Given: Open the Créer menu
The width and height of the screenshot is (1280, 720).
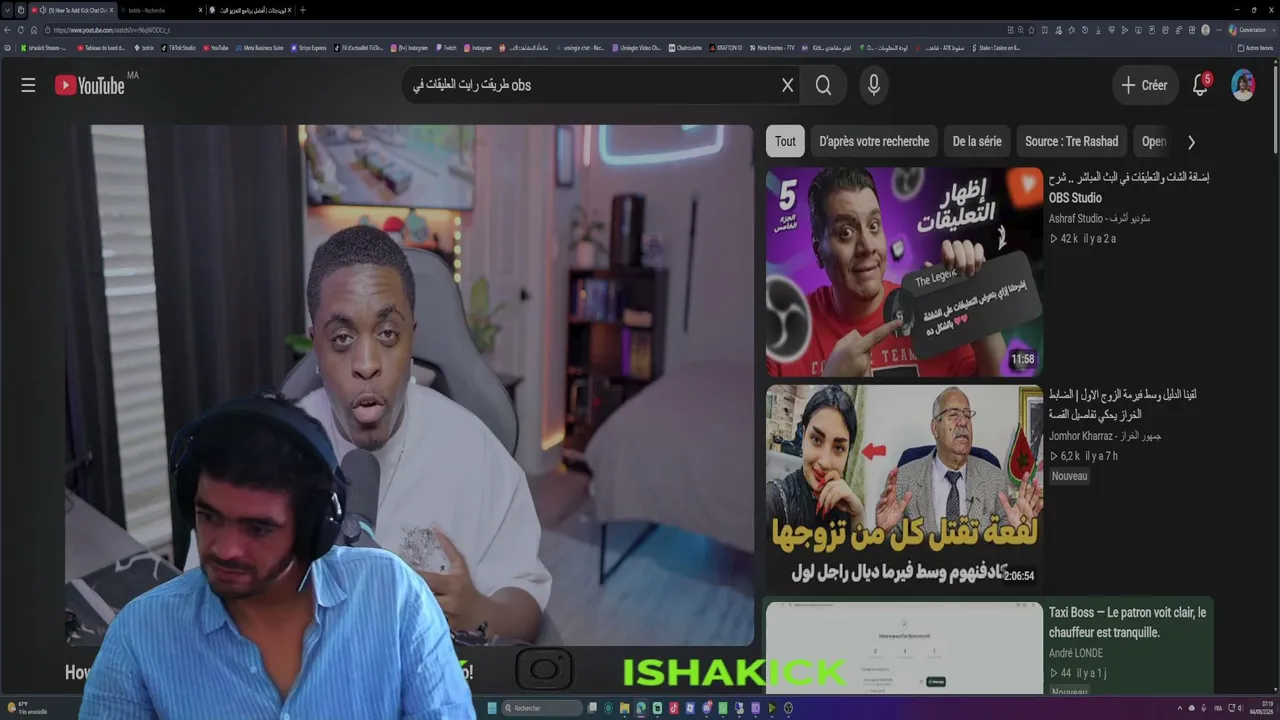Looking at the screenshot, I should pos(1144,85).
